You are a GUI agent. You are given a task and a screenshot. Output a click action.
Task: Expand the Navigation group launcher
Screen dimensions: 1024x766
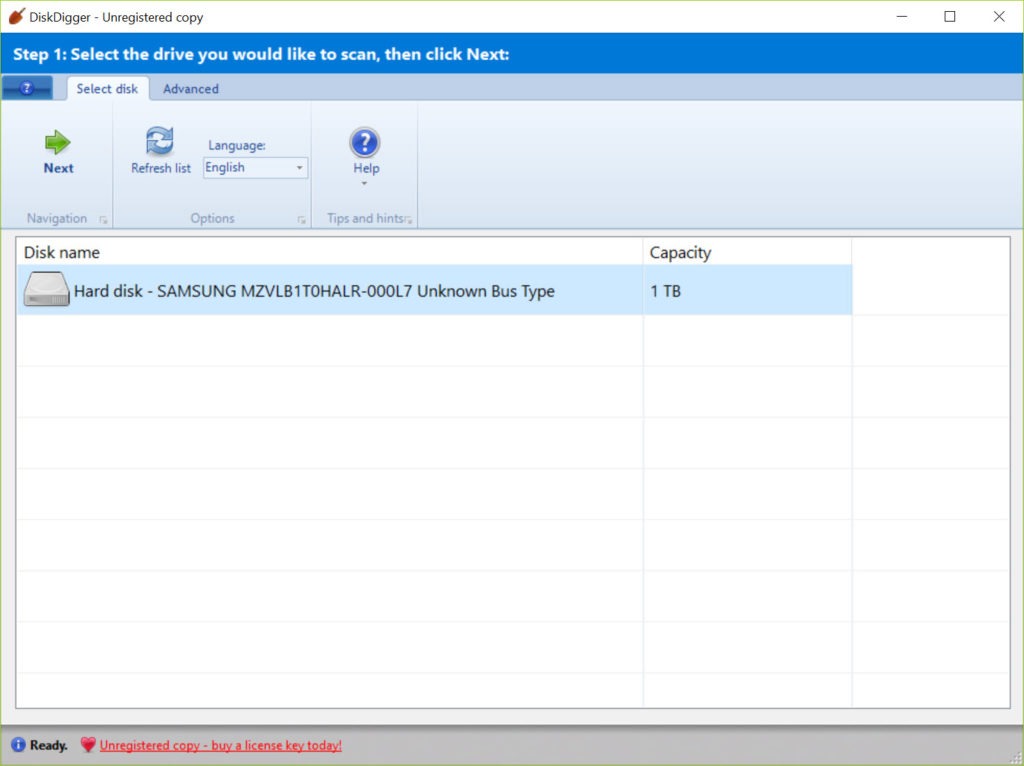[103, 220]
